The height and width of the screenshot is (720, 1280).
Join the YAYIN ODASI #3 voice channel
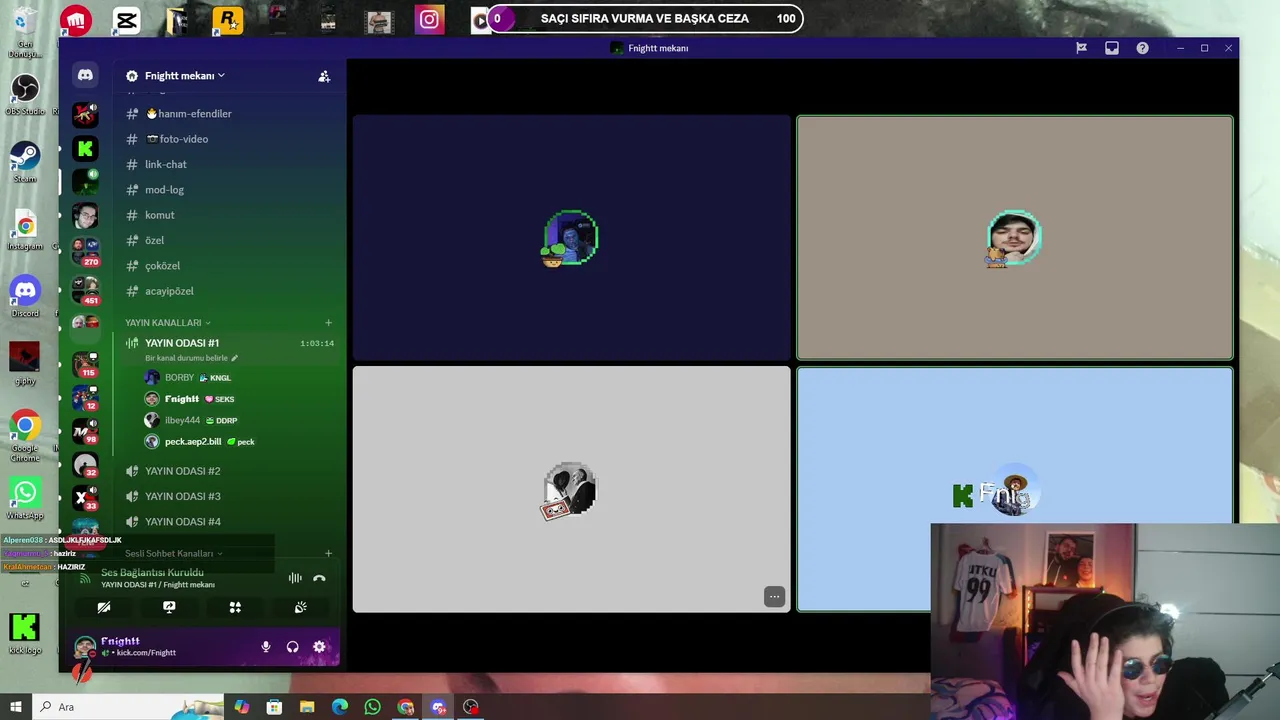point(182,496)
